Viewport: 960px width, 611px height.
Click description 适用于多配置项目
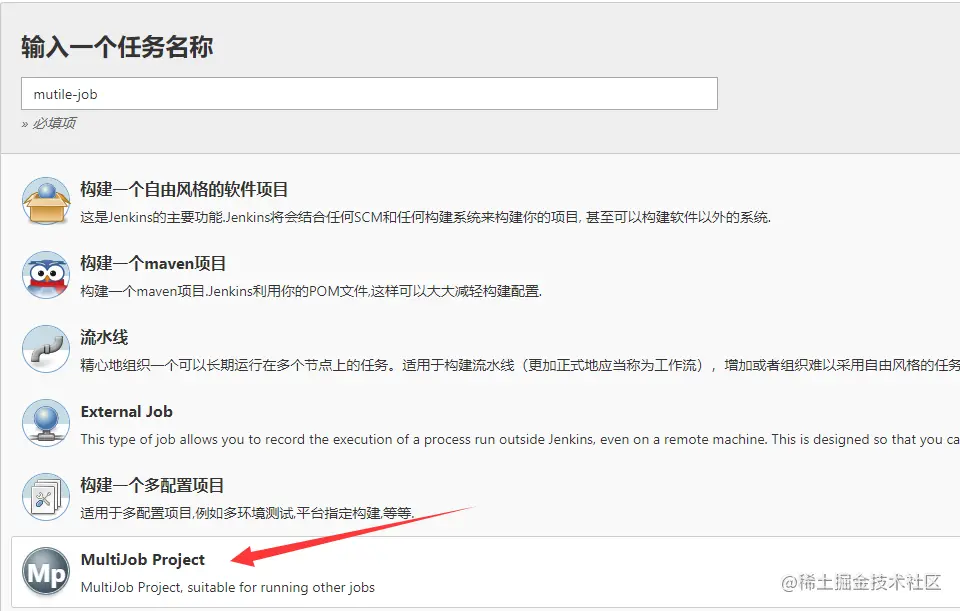(x=247, y=513)
